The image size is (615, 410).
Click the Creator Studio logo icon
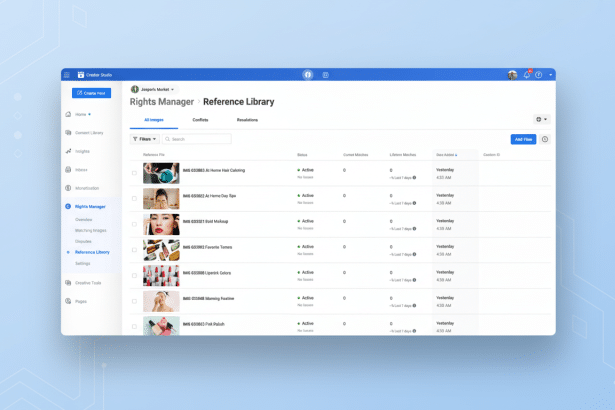[x=81, y=75]
